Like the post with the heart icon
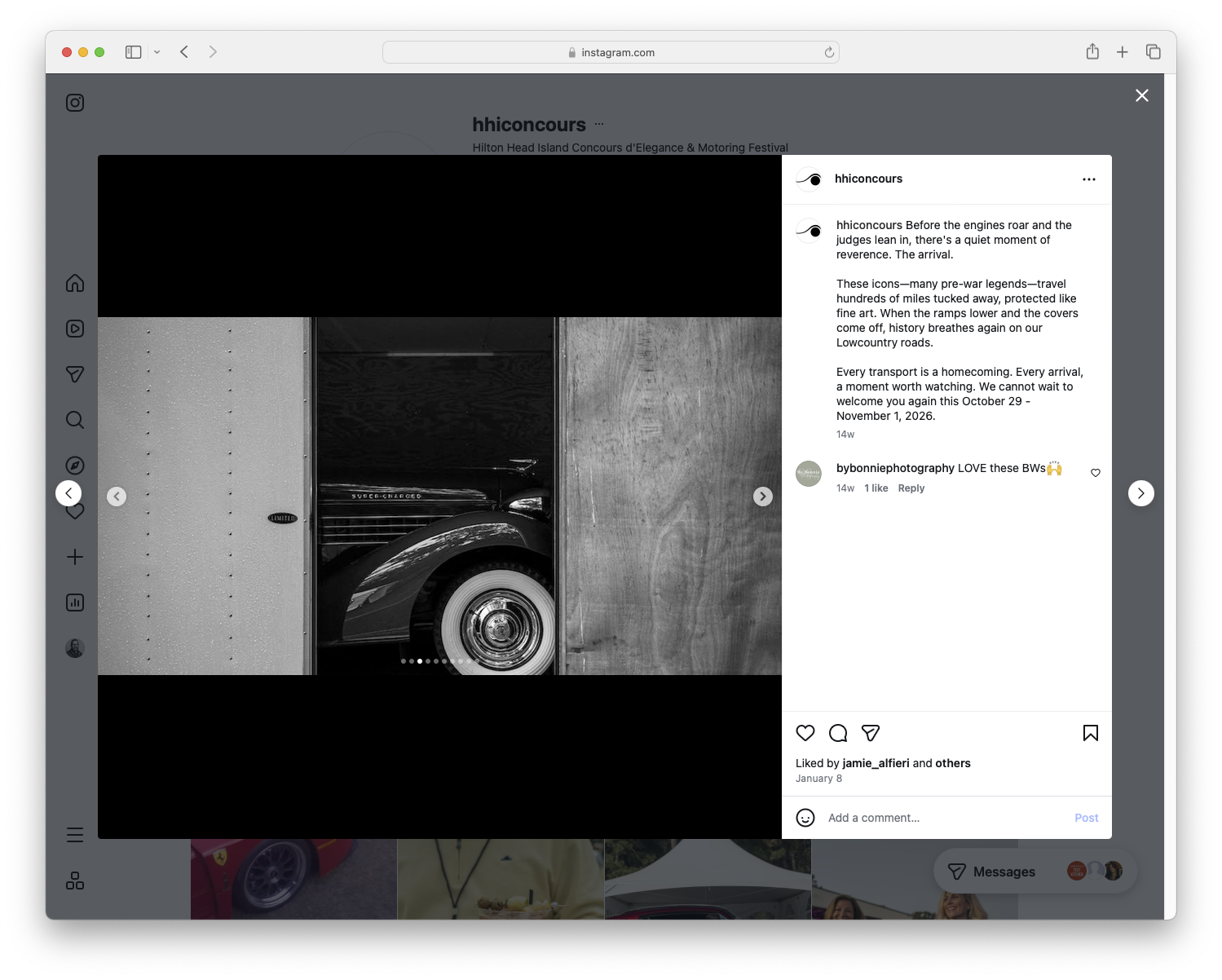1222x980 pixels. click(x=805, y=733)
